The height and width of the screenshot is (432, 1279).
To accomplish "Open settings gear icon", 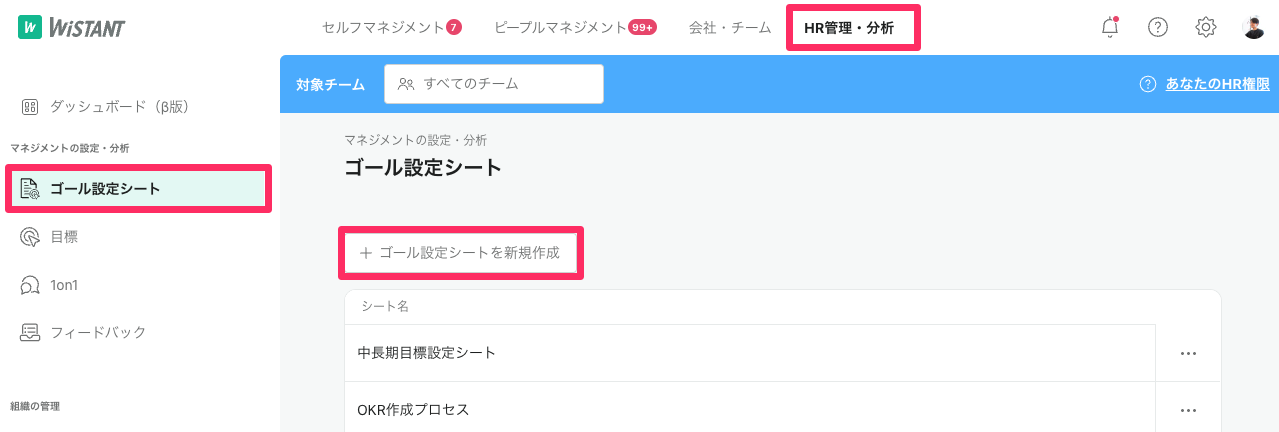I will (x=1206, y=28).
